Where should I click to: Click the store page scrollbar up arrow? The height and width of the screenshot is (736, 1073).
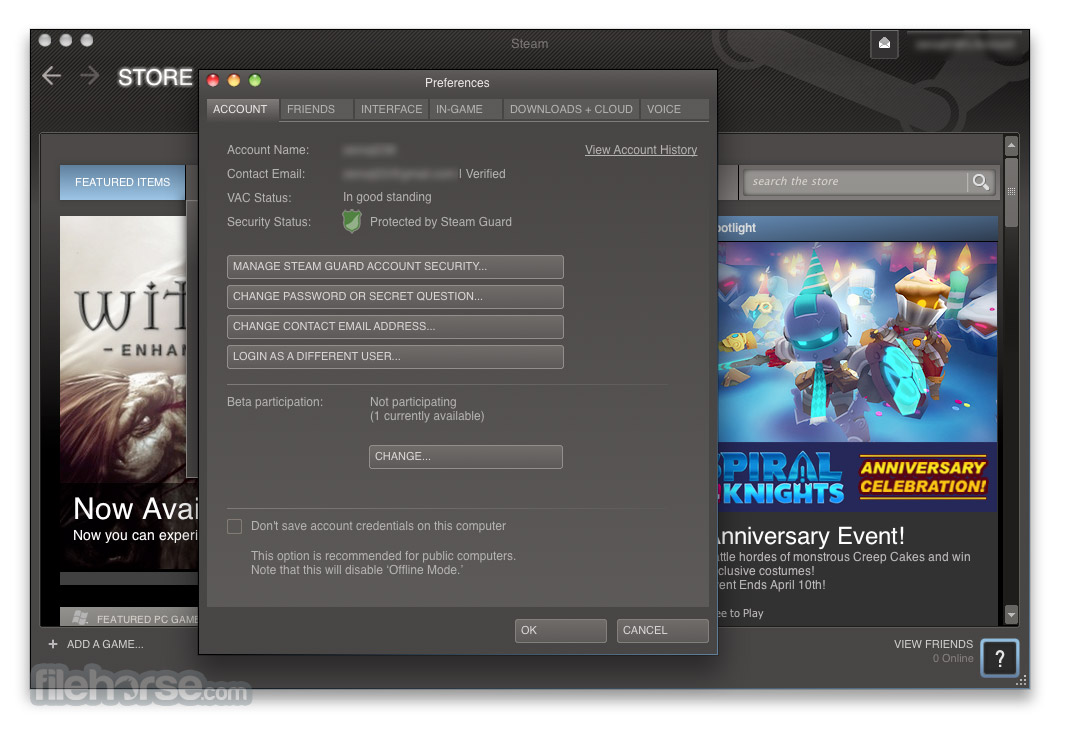[1011, 145]
